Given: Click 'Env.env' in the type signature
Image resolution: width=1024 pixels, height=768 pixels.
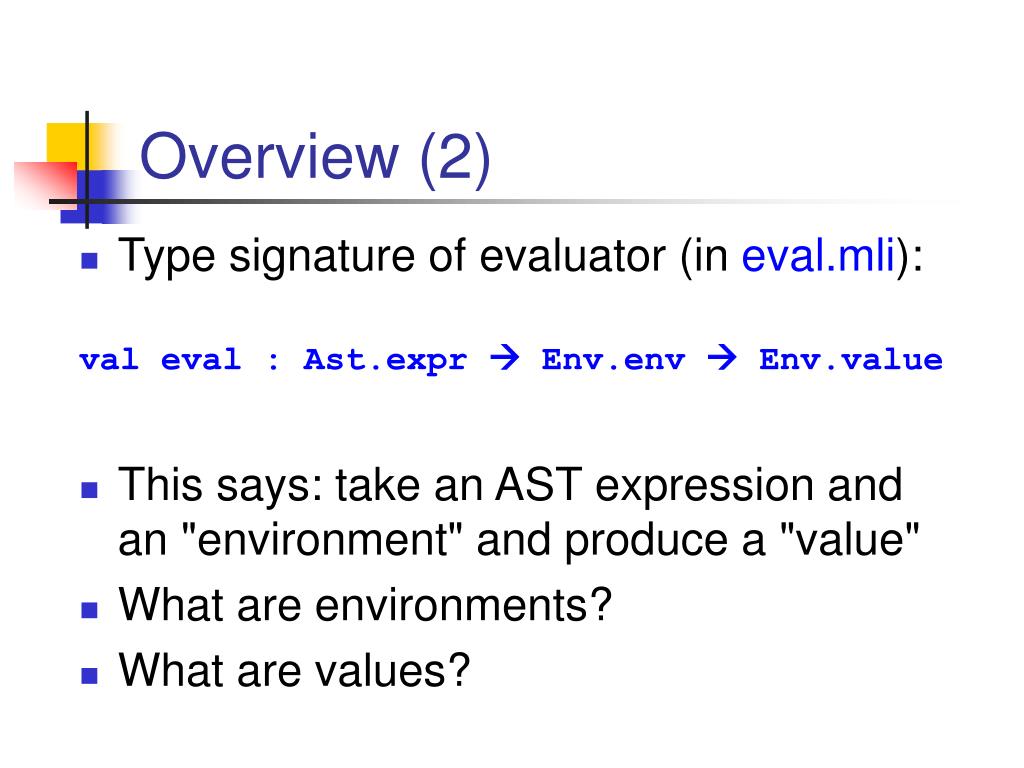Looking at the screenshot, I should coord(613,360).
